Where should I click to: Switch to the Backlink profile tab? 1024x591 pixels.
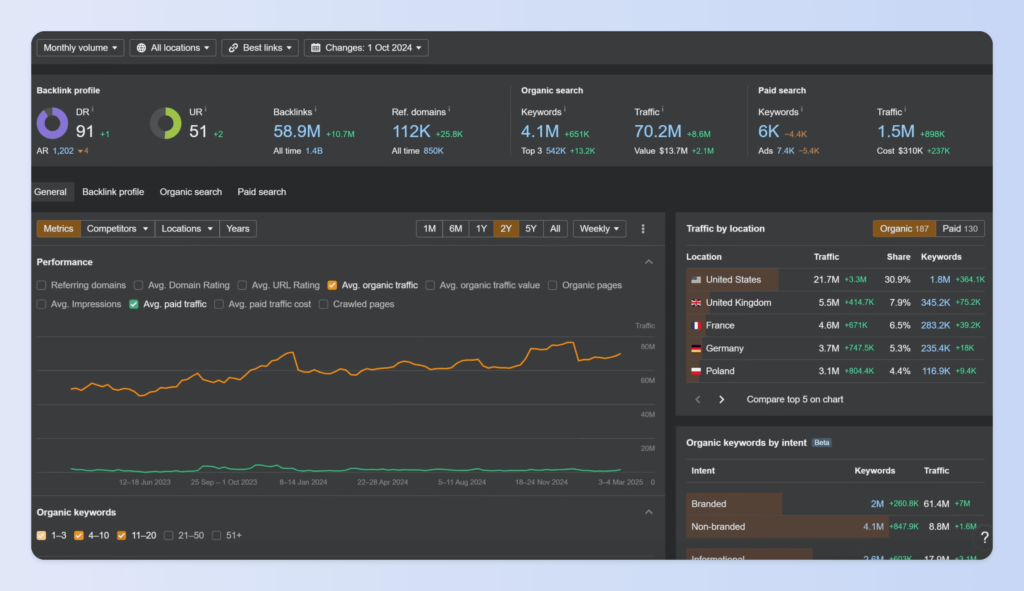click(113, 192)
